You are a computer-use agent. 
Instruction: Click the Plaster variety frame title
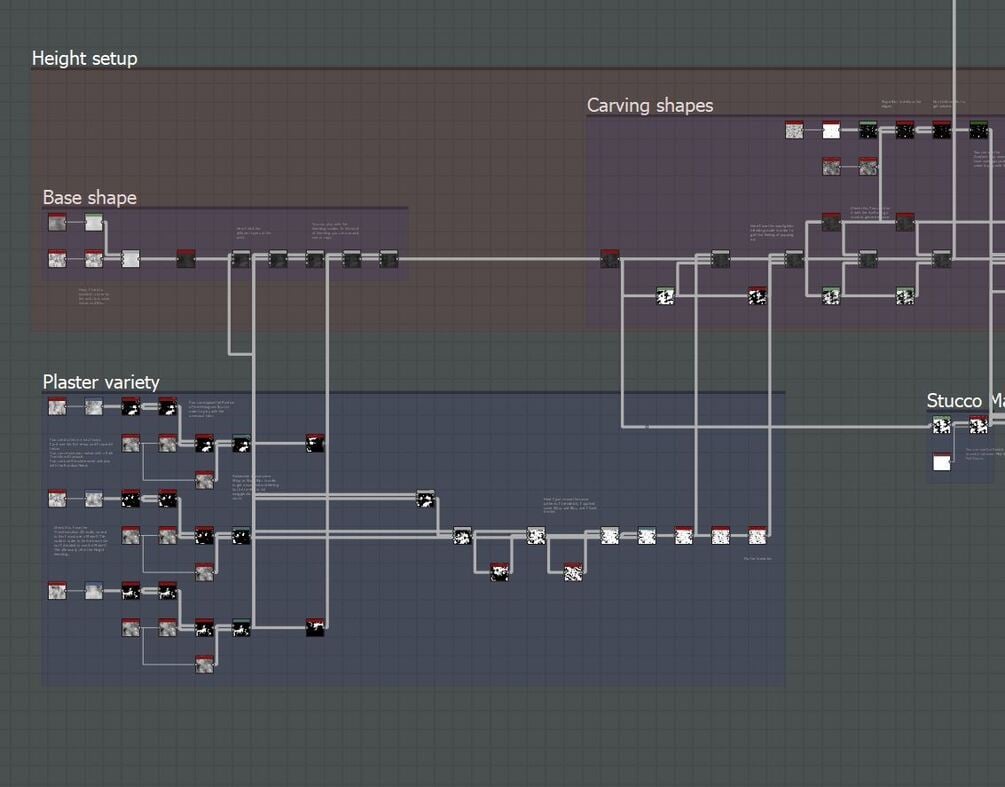pos(101,382)
